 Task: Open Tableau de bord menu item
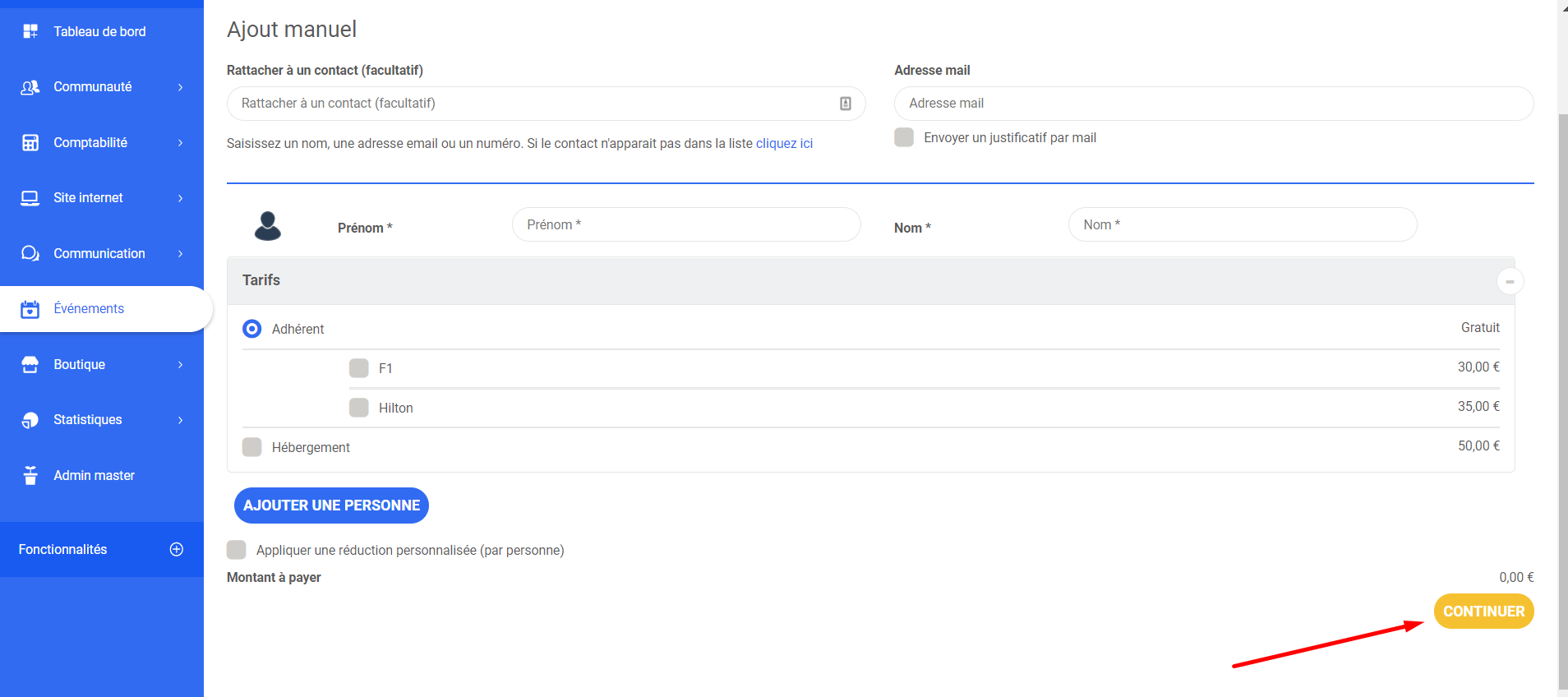[102, 31]
